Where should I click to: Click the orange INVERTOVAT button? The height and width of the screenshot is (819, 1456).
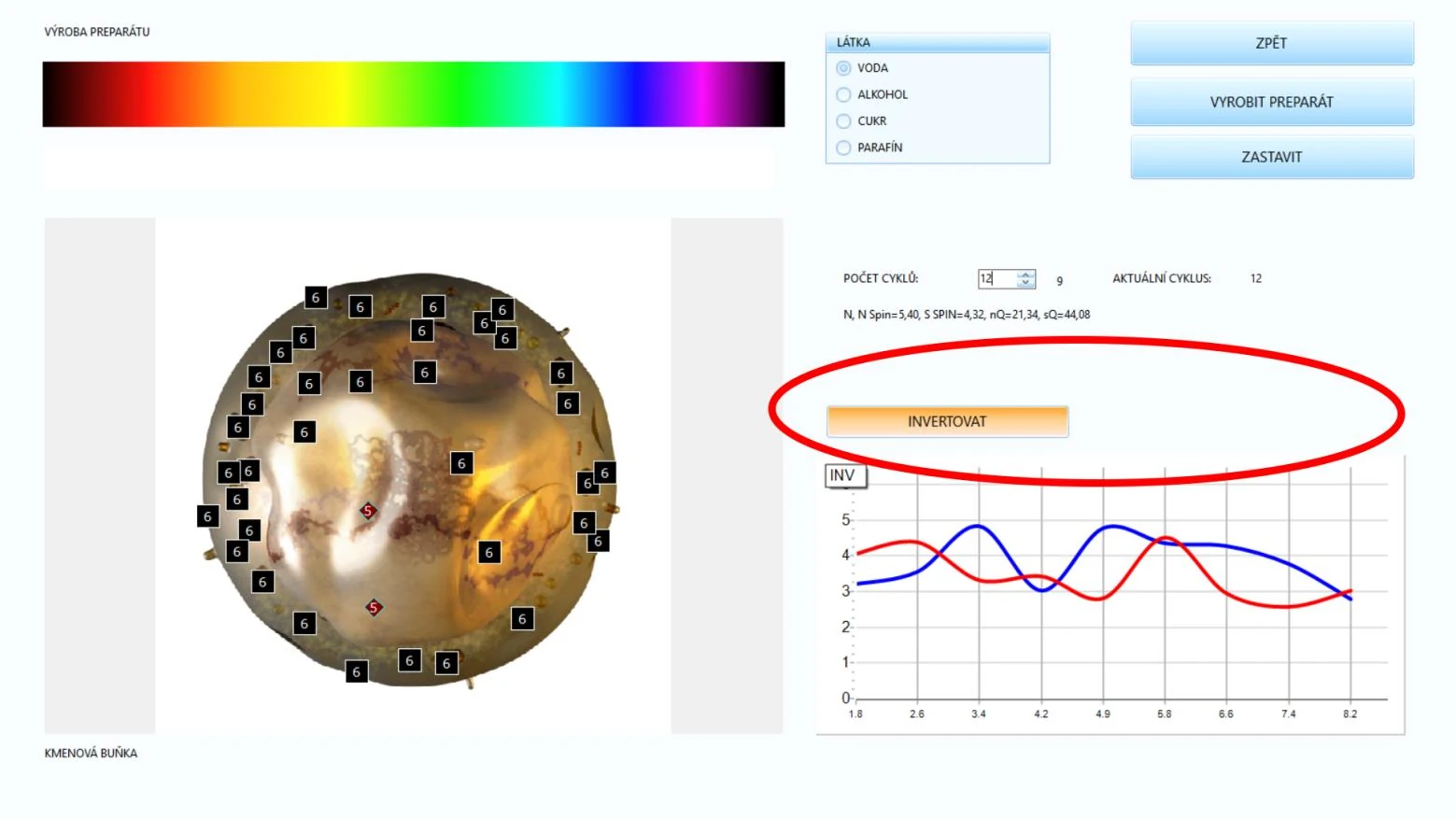pos(947,421)
